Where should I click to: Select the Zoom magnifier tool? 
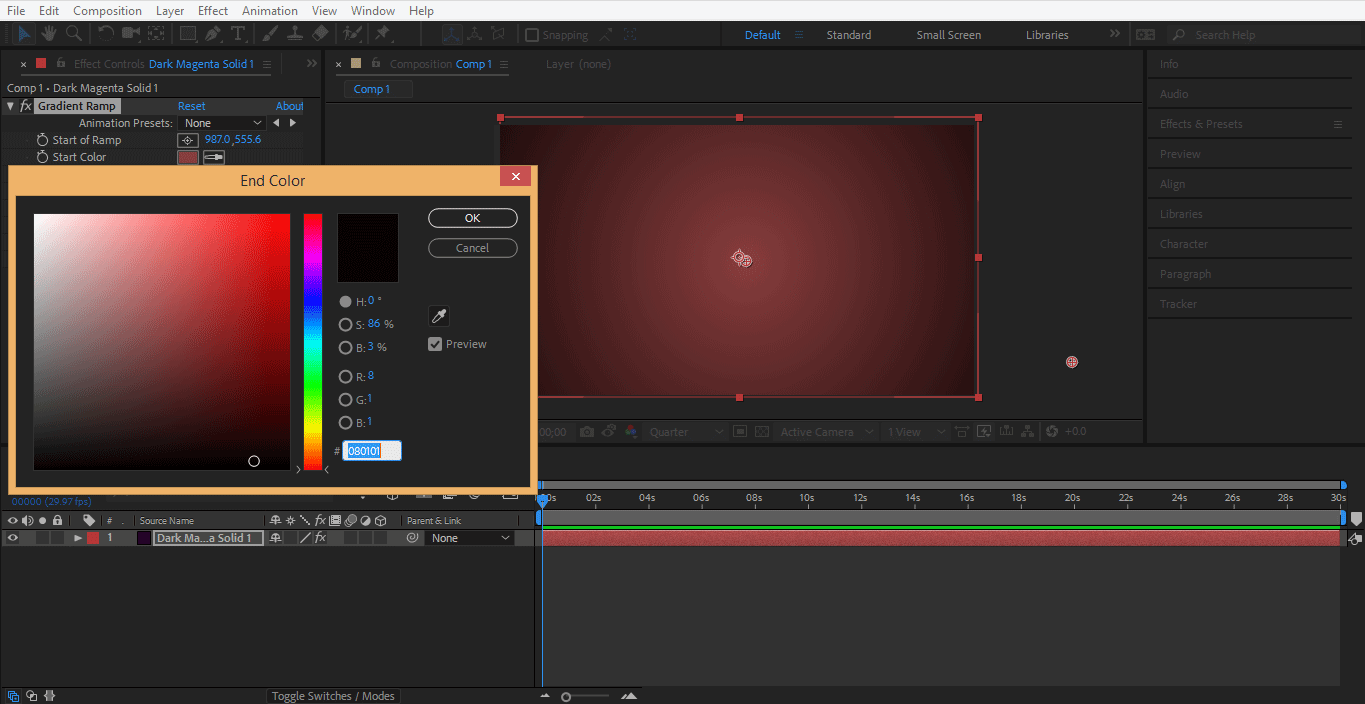[x=73, y=34]
